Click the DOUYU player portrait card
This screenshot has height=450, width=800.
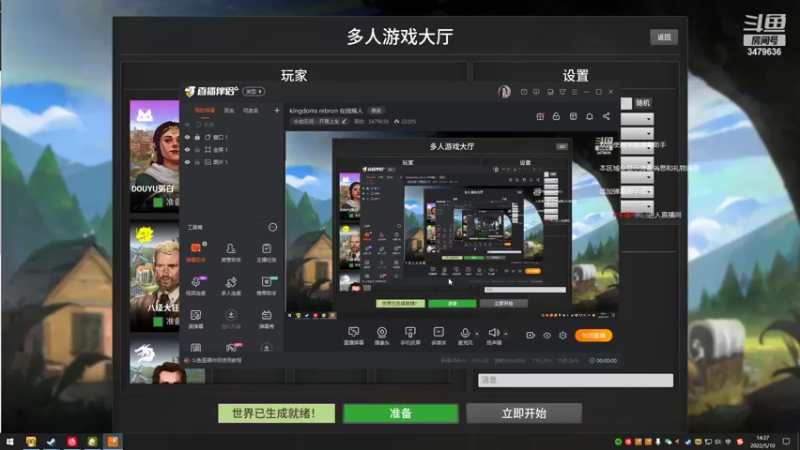[154, 156]
